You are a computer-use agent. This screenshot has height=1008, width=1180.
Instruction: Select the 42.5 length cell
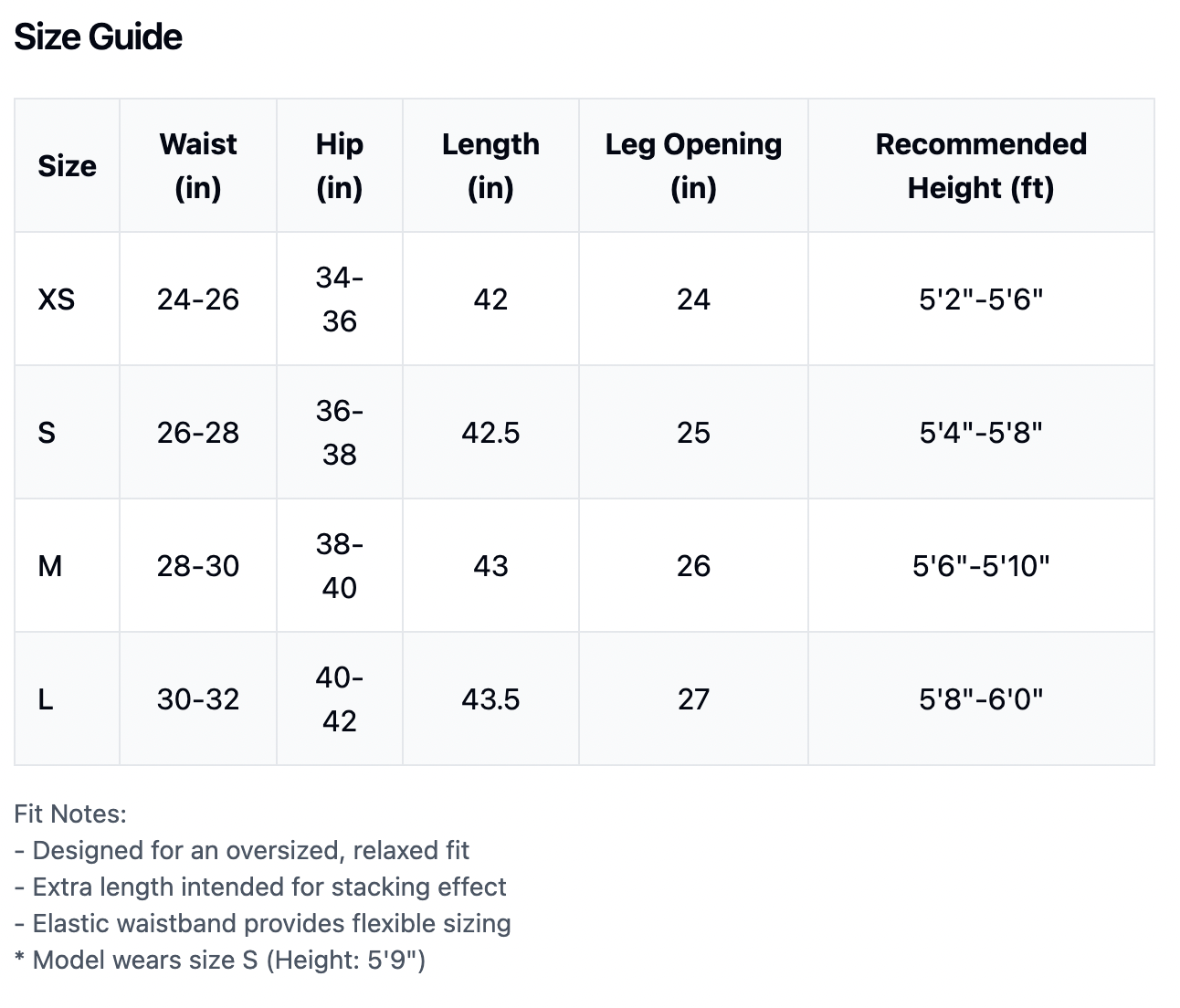coord(490,433)
